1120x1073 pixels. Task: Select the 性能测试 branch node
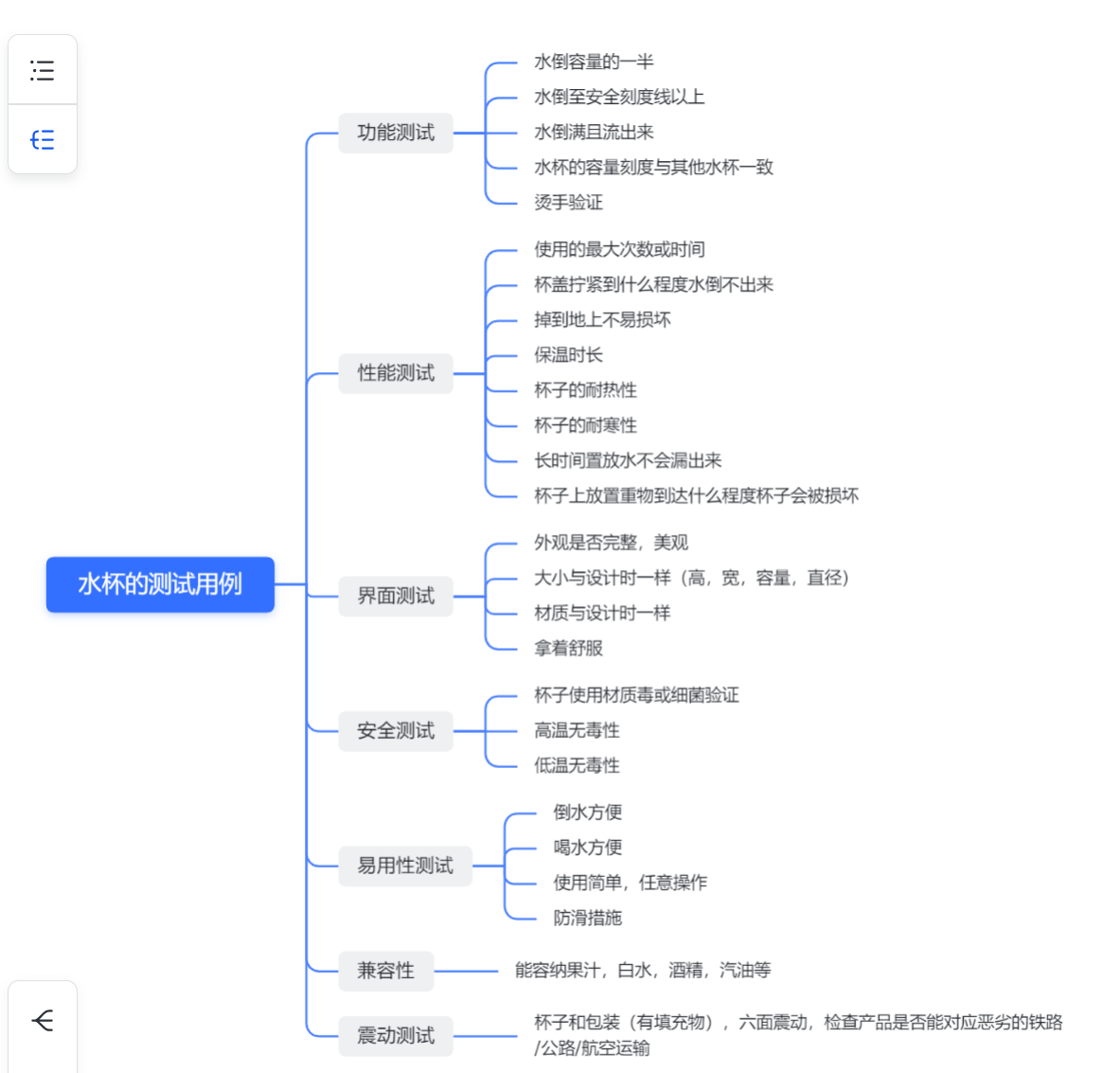point(396,373)
